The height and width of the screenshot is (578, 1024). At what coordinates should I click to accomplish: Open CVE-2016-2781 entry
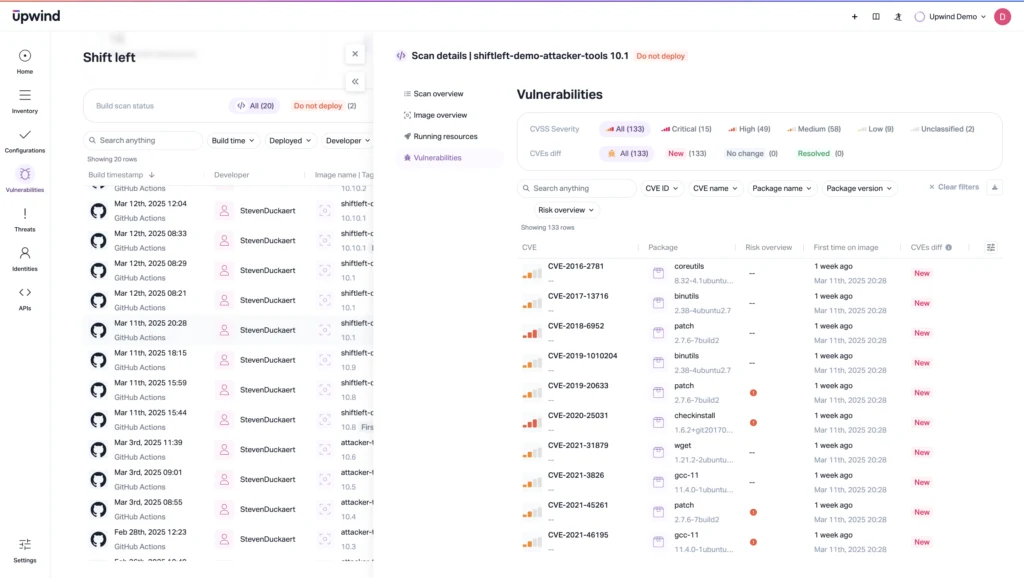(575, 266)
